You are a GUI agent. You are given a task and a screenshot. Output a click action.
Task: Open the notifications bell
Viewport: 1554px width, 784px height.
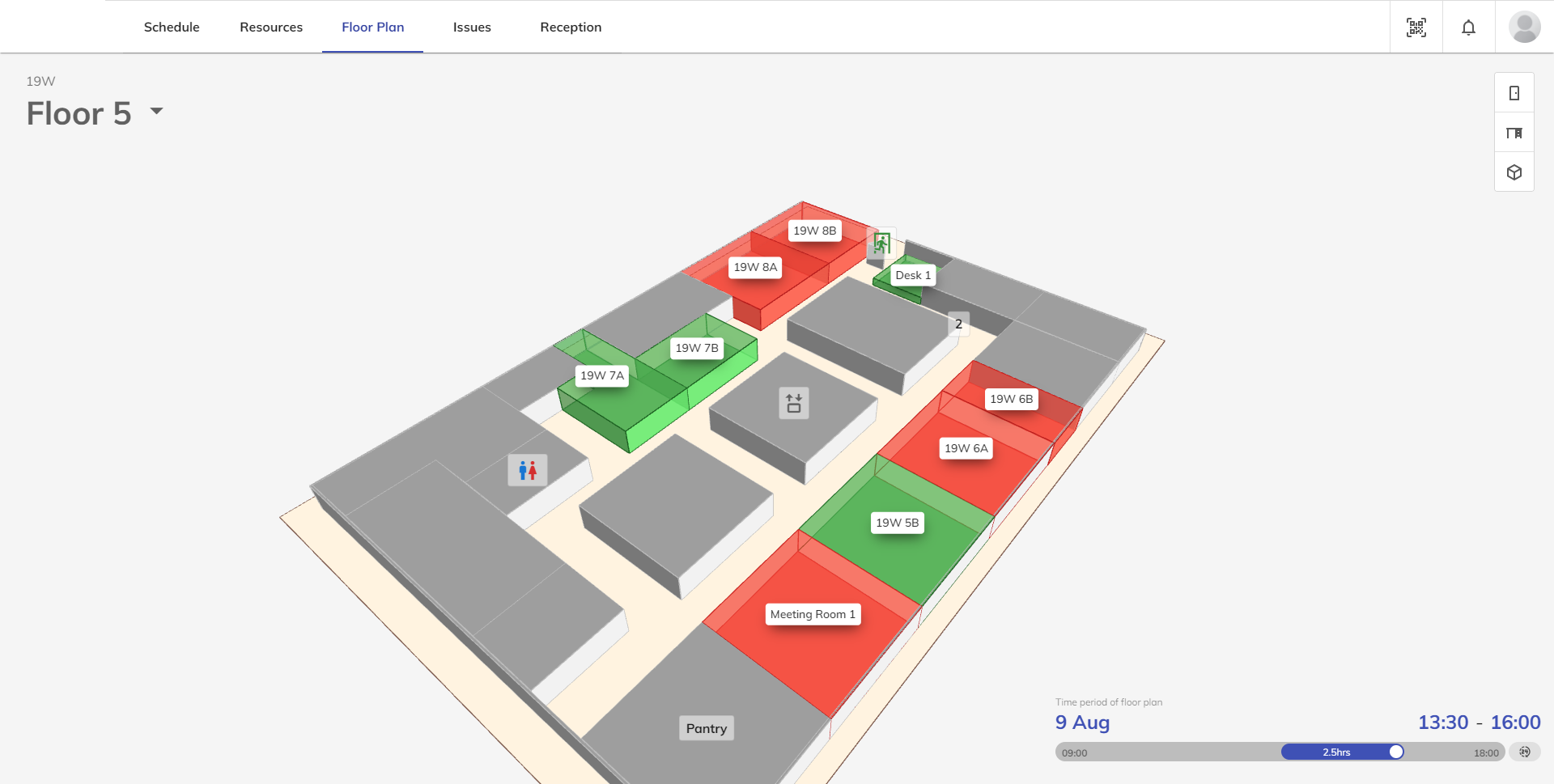[x=1468, y=28]
